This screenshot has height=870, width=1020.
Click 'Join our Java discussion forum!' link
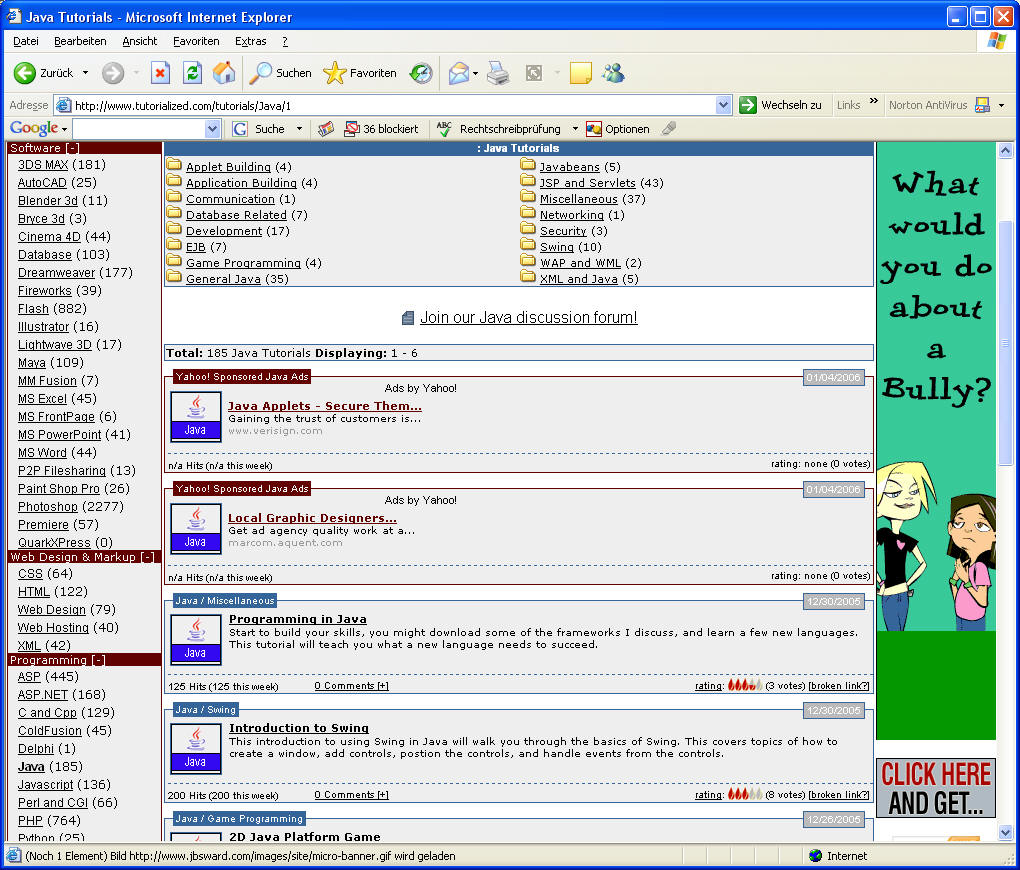point(528,318)
